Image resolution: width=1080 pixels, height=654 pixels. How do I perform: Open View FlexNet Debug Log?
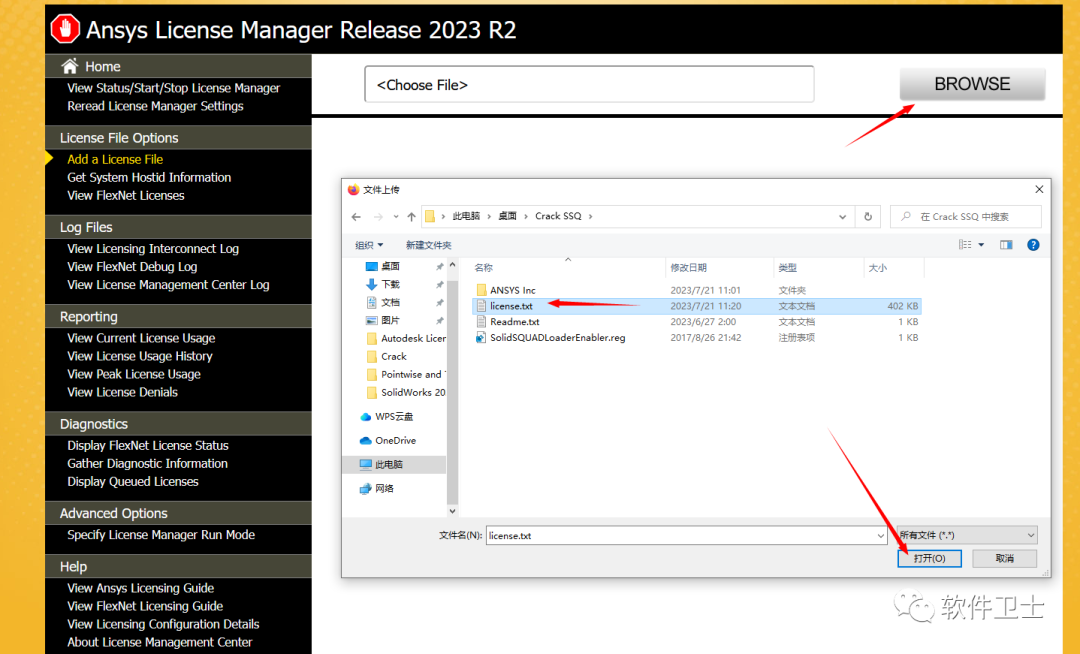click(x=132, y=266)
